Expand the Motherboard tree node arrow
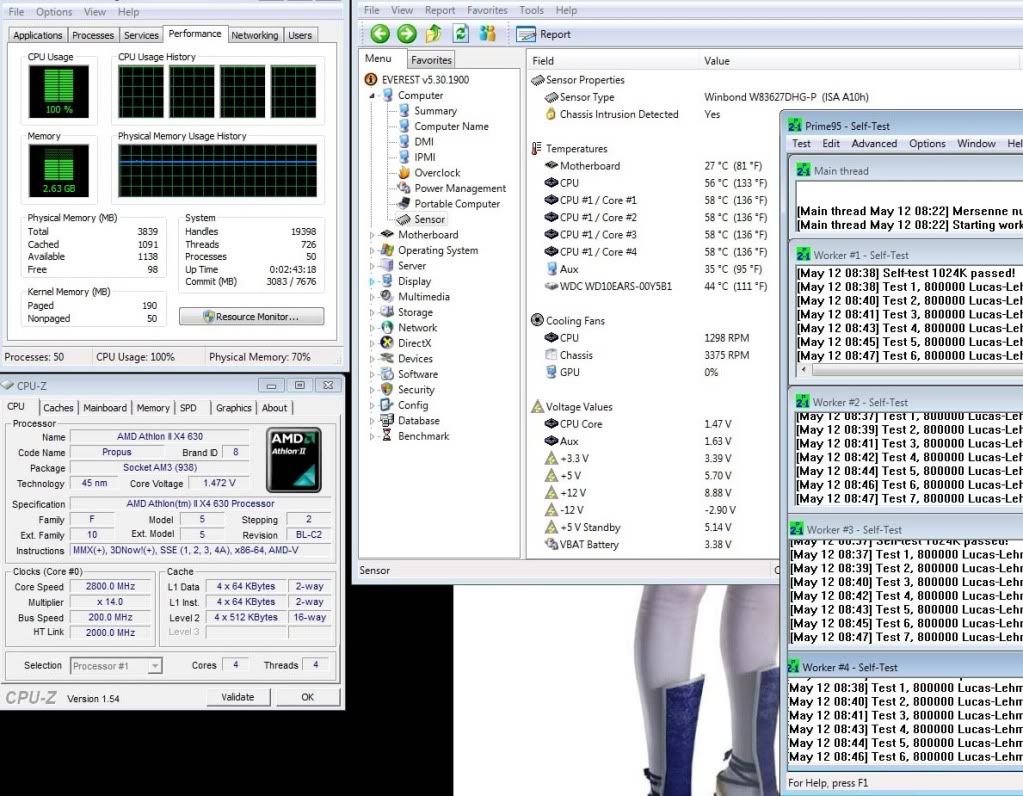 click(372, 235)
